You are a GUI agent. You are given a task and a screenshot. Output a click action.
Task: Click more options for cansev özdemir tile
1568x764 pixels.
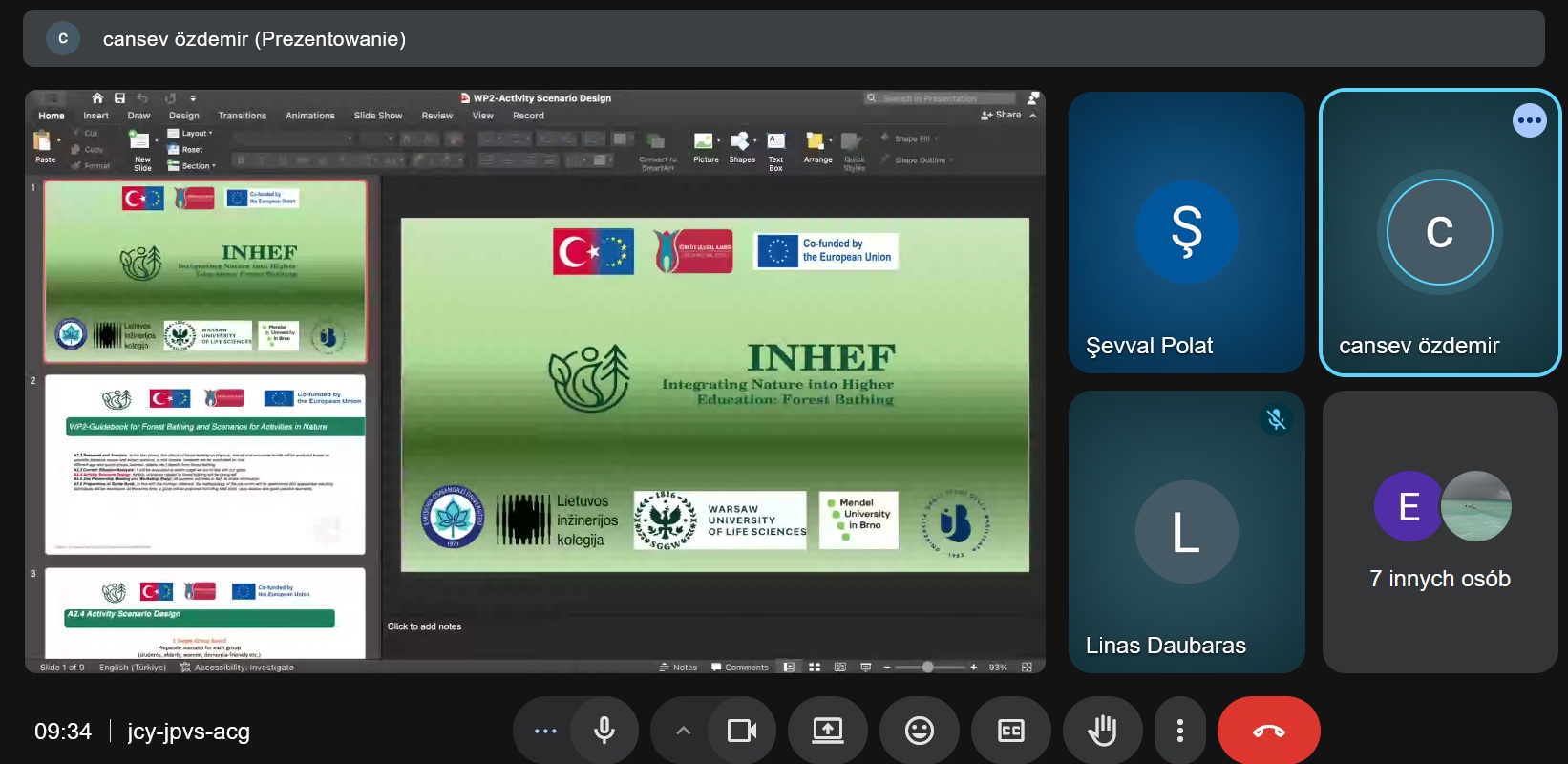[1529, 120]
